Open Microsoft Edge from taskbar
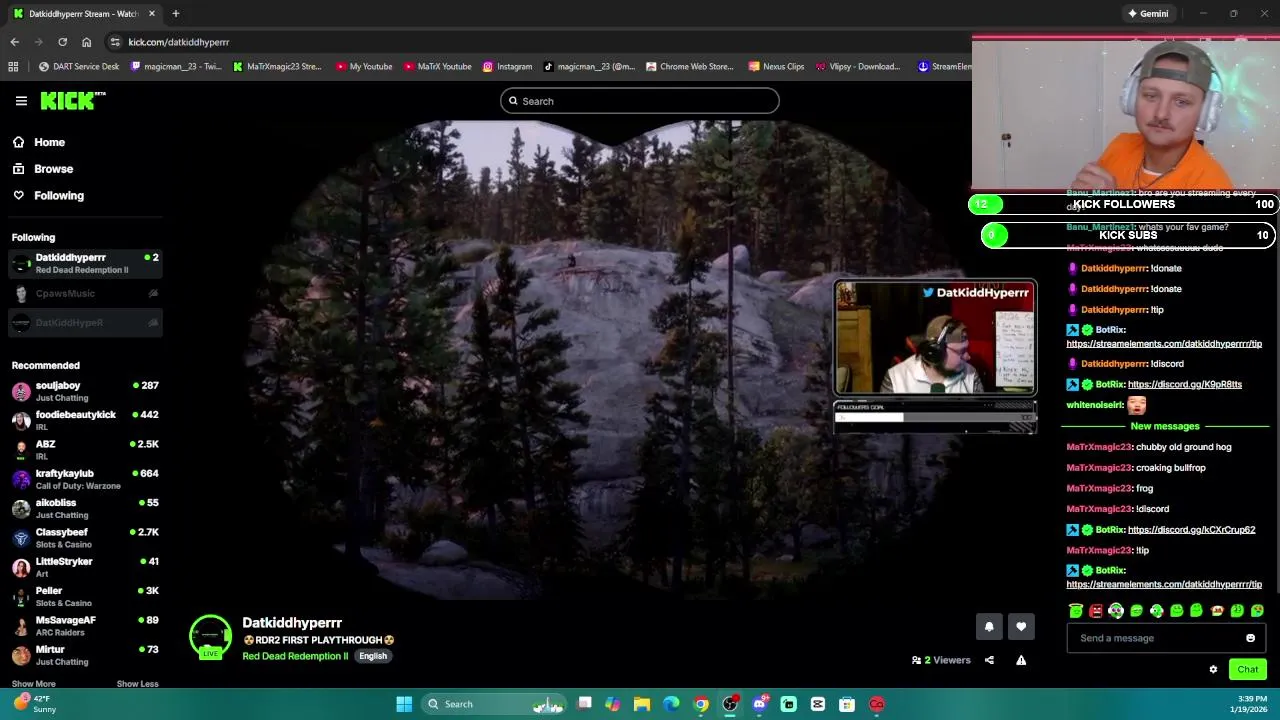Viewport: 1280px width, 720px height. coord(671,704)
